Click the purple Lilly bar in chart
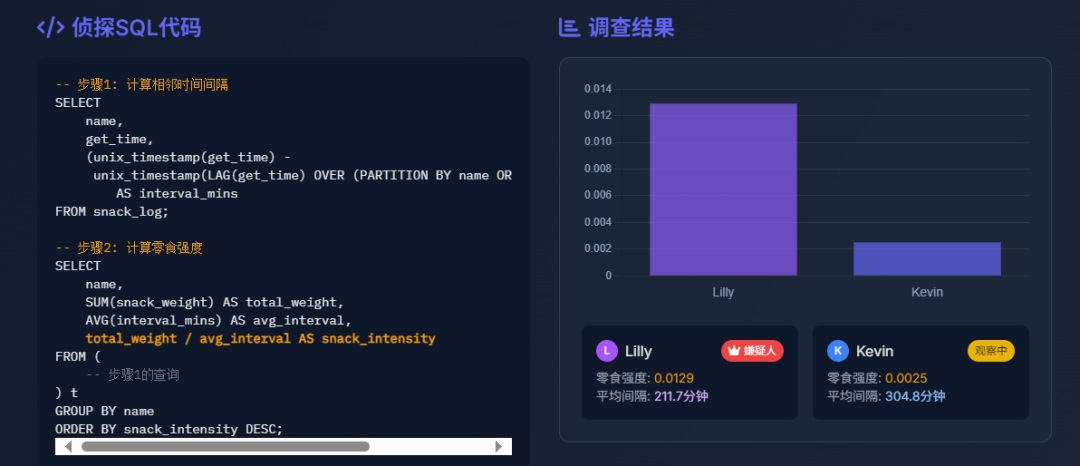Viewport: 1080px width, 466px height. (723, 189)
